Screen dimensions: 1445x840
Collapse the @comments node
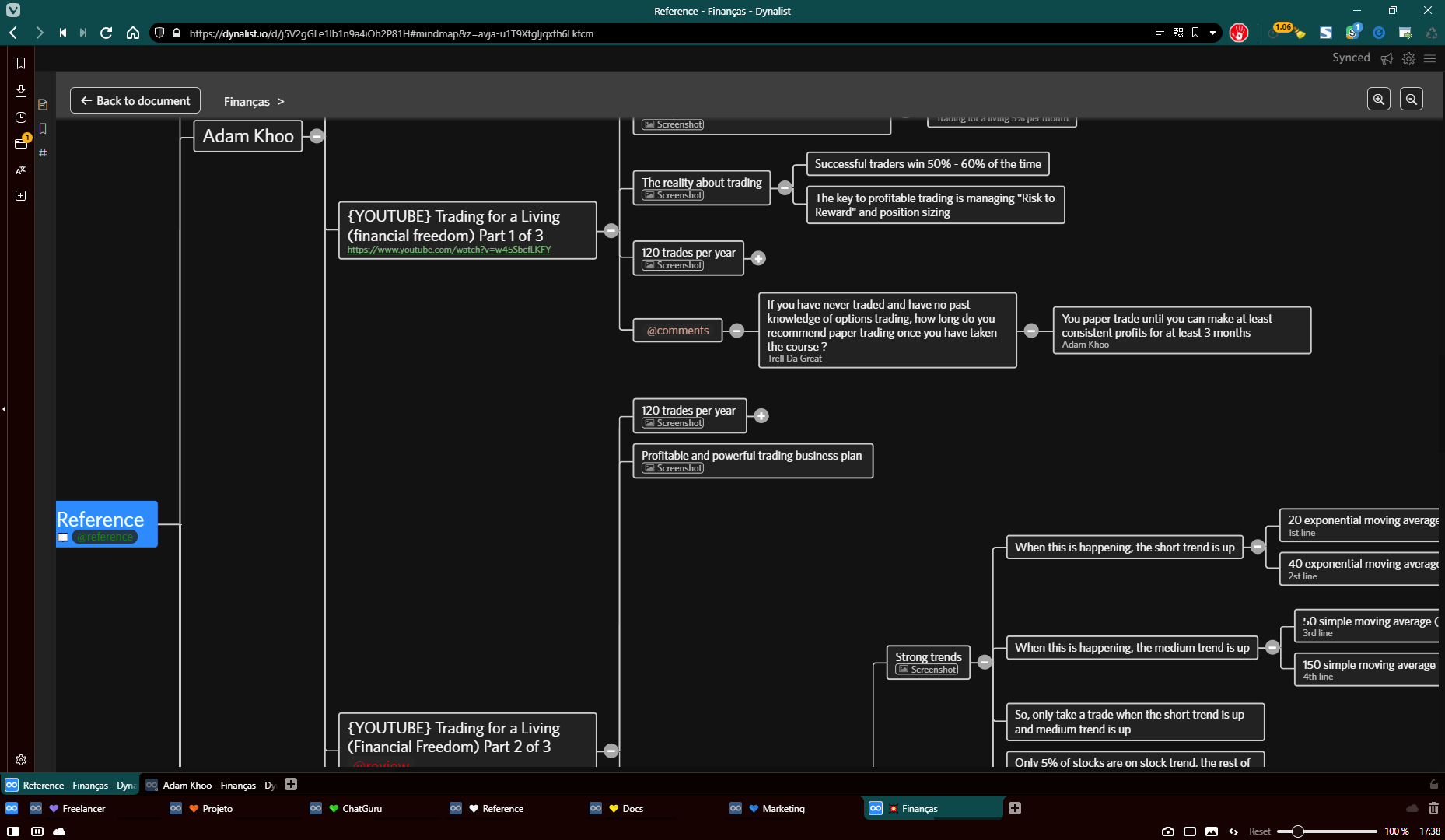[x=736, y=331]
